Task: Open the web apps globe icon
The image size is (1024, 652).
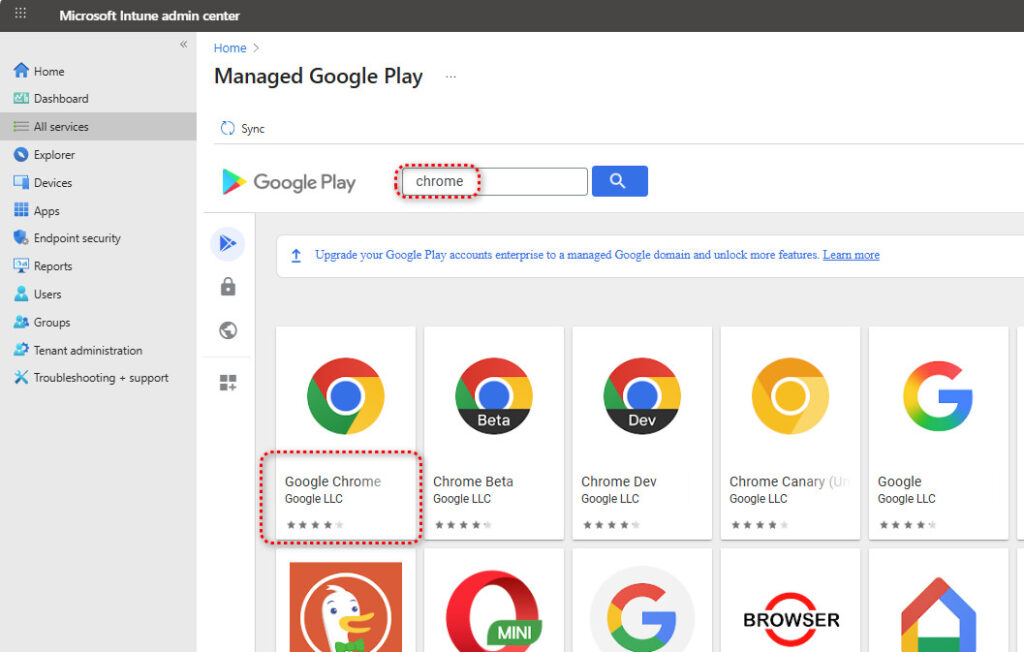Action: click(228, 331)
